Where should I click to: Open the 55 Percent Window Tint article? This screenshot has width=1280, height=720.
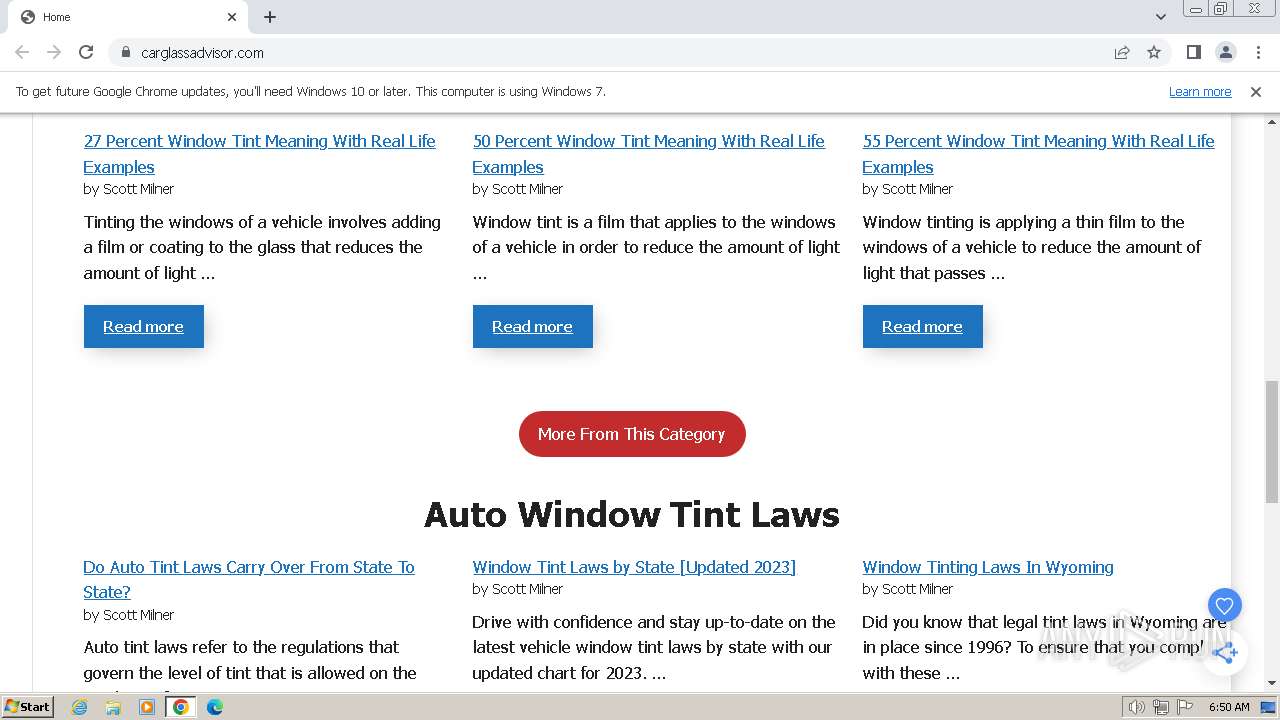click(x=1038, y=154)
